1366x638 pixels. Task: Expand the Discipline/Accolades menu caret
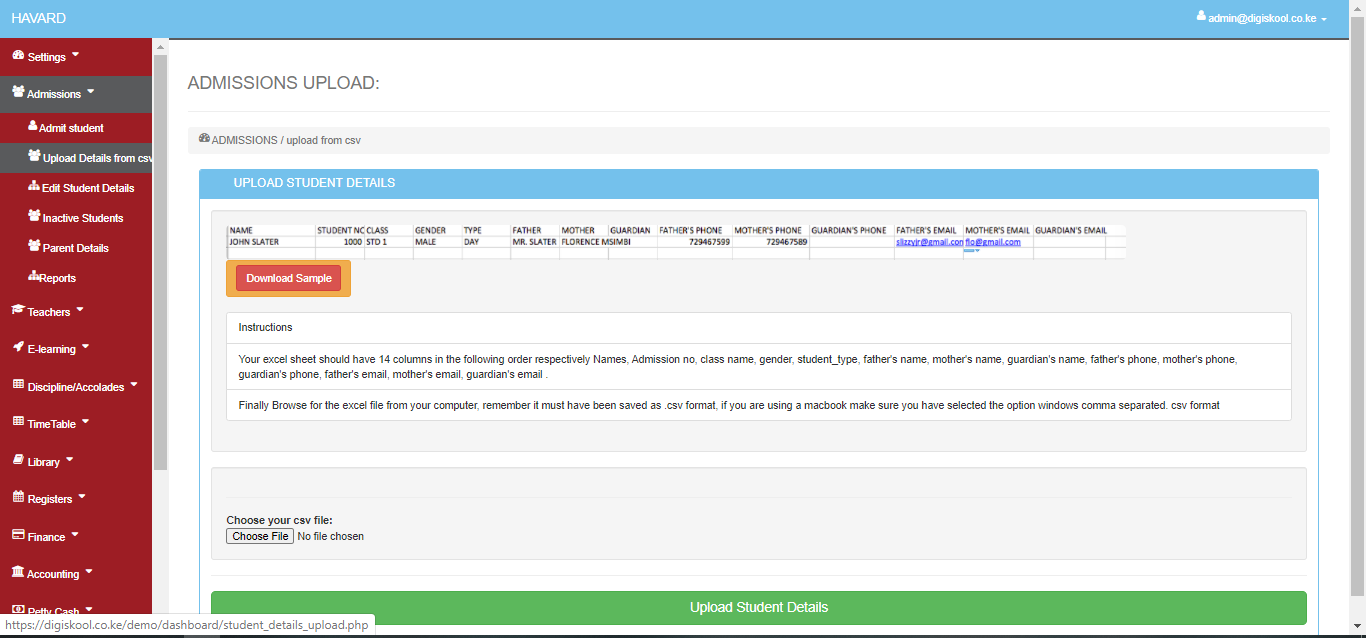pos(134,384)
